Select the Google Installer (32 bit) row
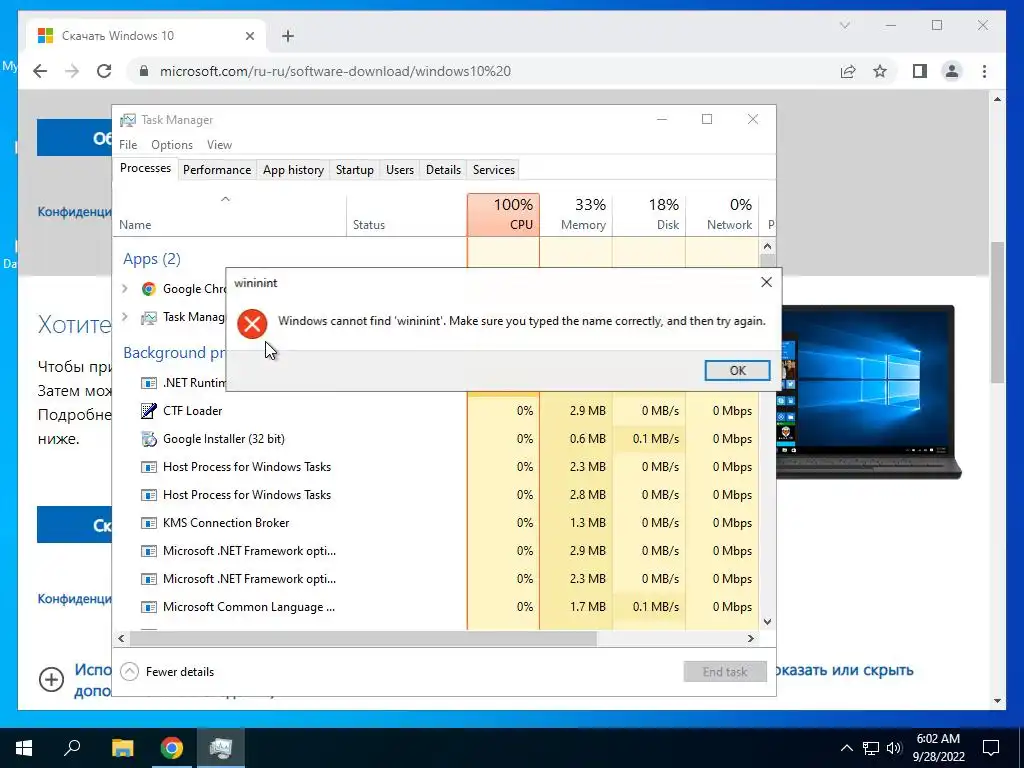 (436, 439)
